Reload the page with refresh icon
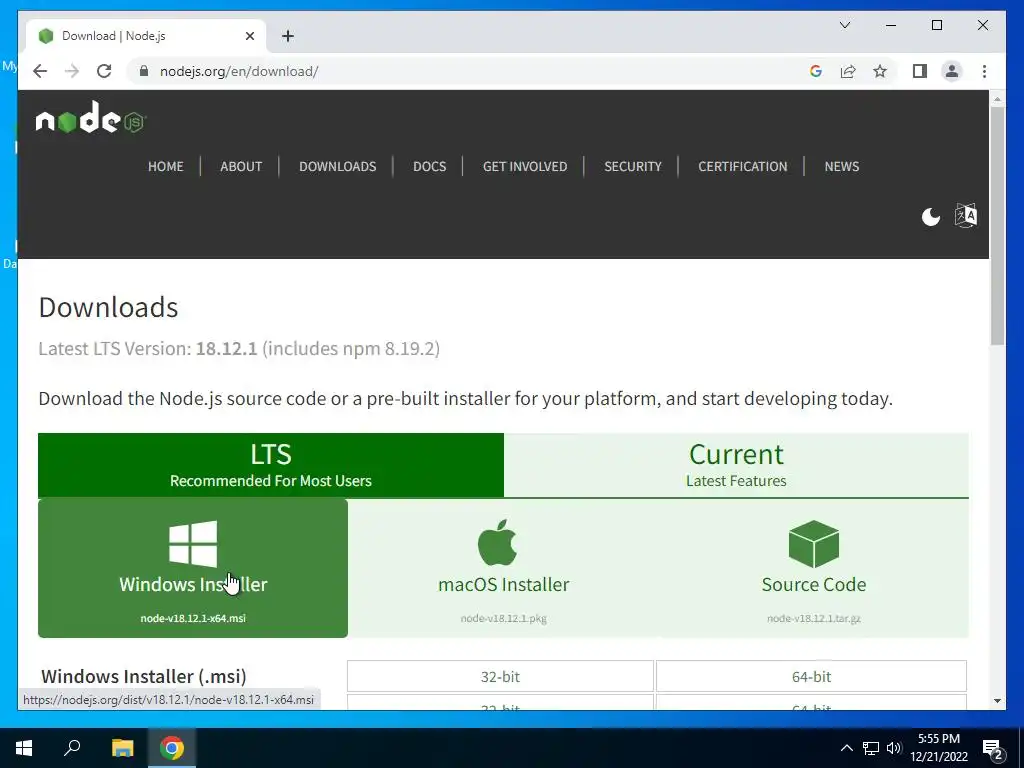This screenshot has width=1024, height=768. (x=104, y=71)
